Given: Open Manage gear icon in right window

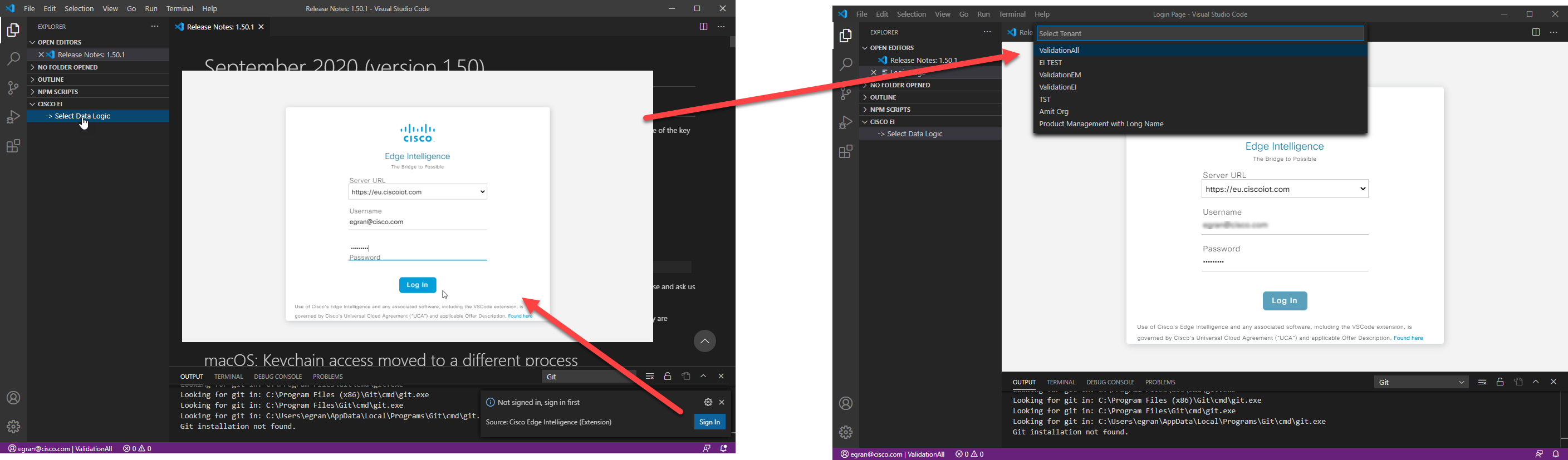Looking at the screenshot, I should click(x=845, y=432).
